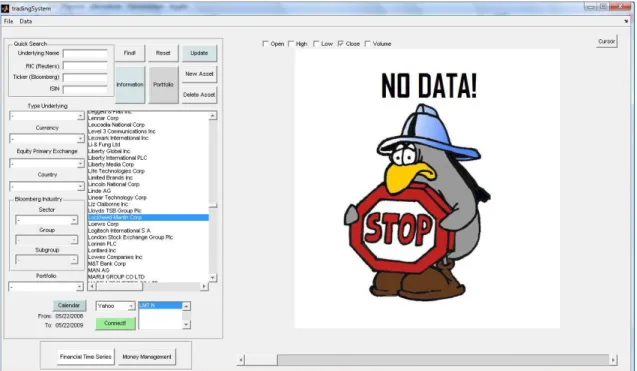Click the ticker box scroll up arrow
The image size is (637, 371).
coord(186,306)
